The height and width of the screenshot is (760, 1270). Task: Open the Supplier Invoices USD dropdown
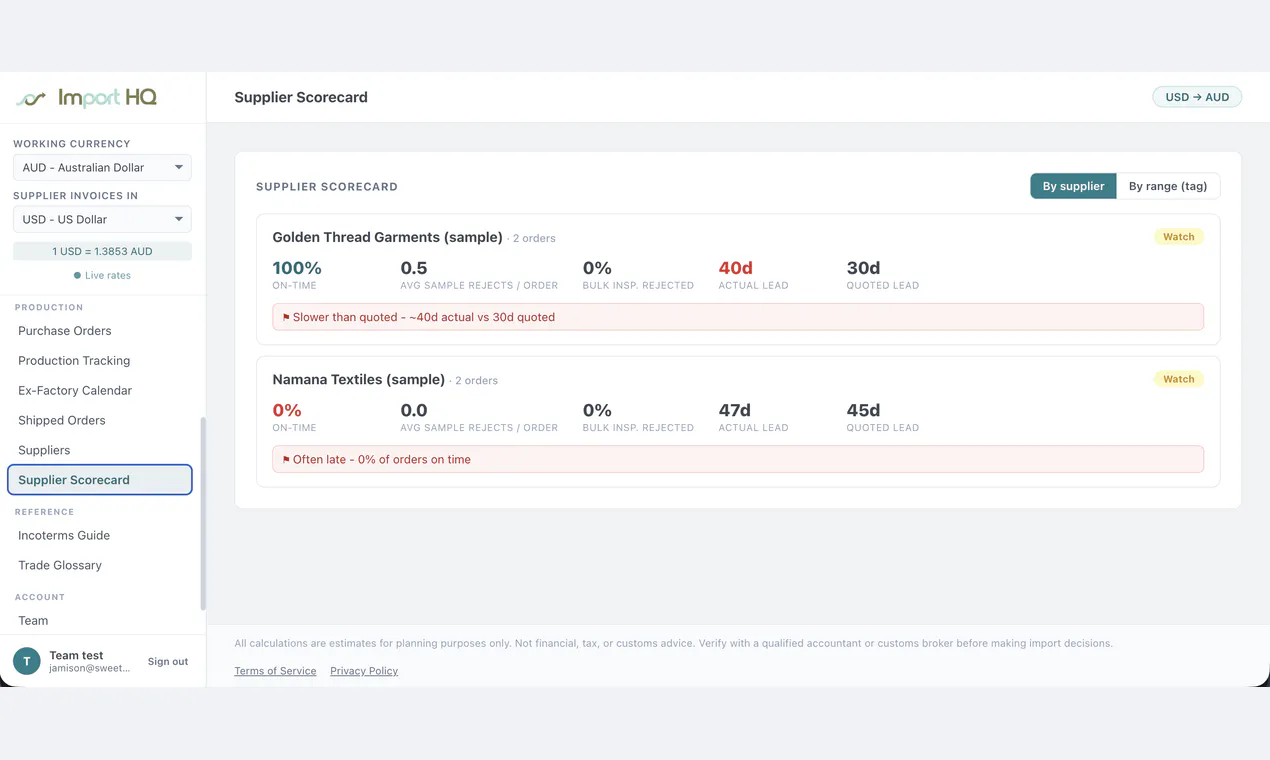[x=102, y=219]
